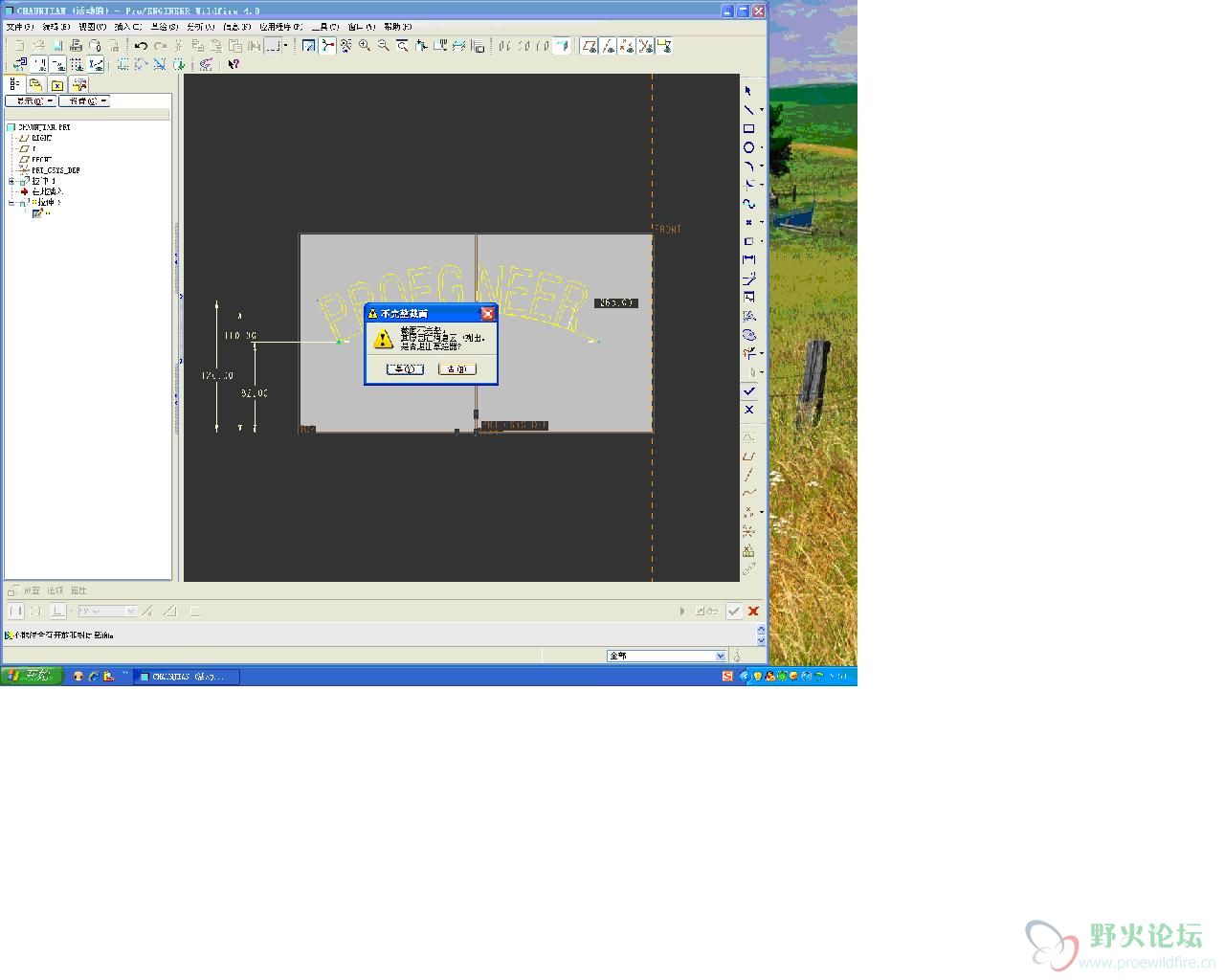Toggle sketch dimensions display
Viewport: 1225px width, 980px height.
(x=38, y=64)
